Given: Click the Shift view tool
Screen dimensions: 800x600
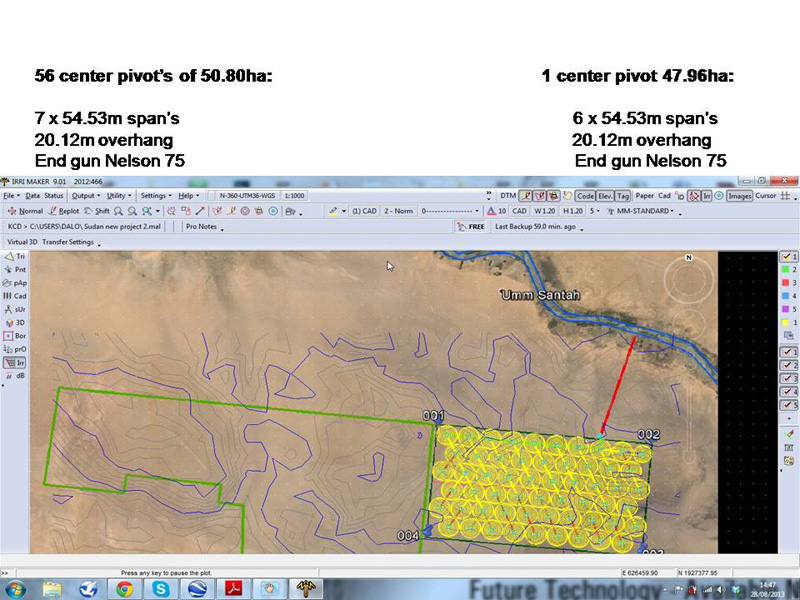Looking at the screenshot, I should click(97, 211).
